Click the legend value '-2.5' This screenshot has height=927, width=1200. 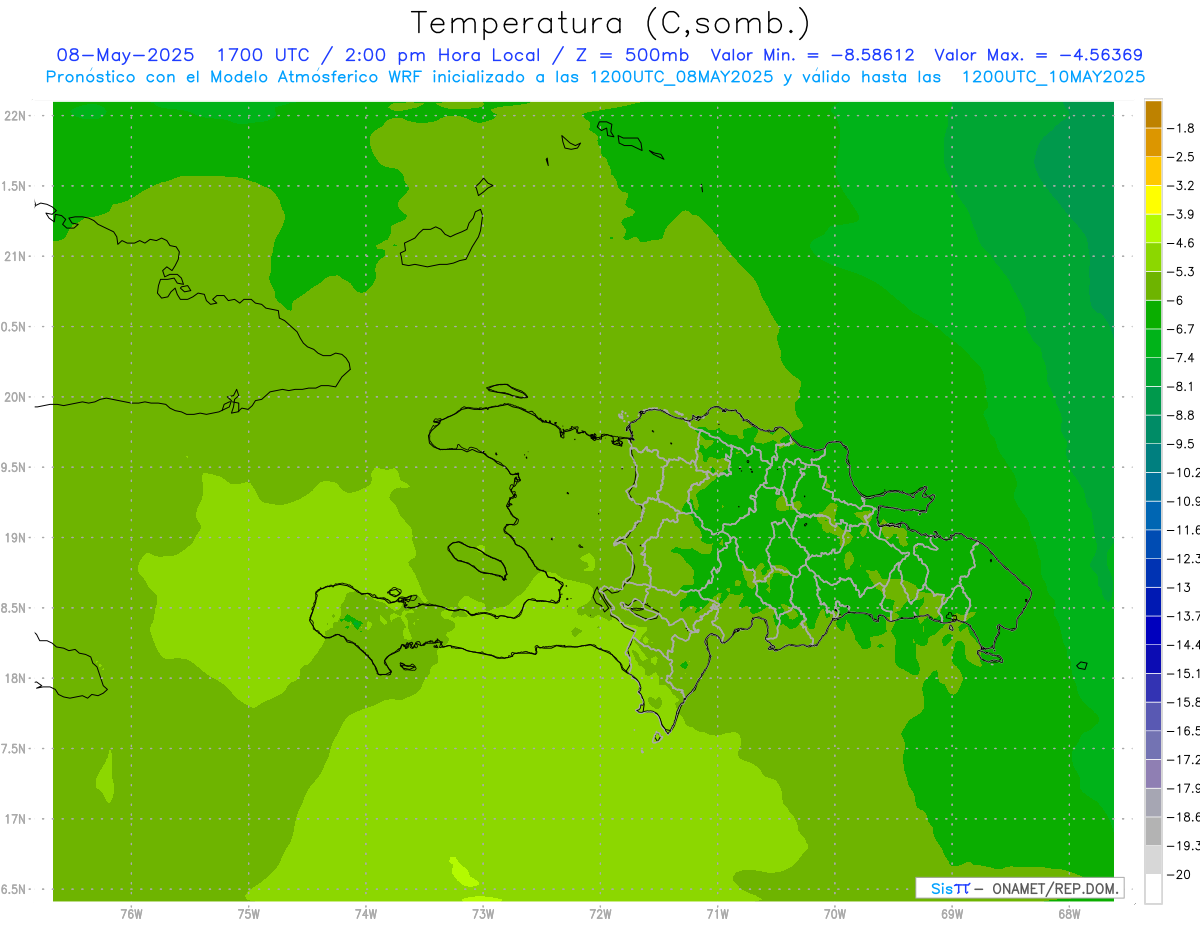pos(1183,157)
